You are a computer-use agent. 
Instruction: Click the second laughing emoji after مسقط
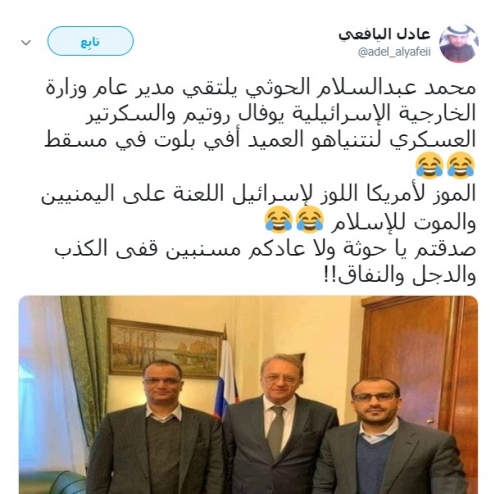click(429, 165)
